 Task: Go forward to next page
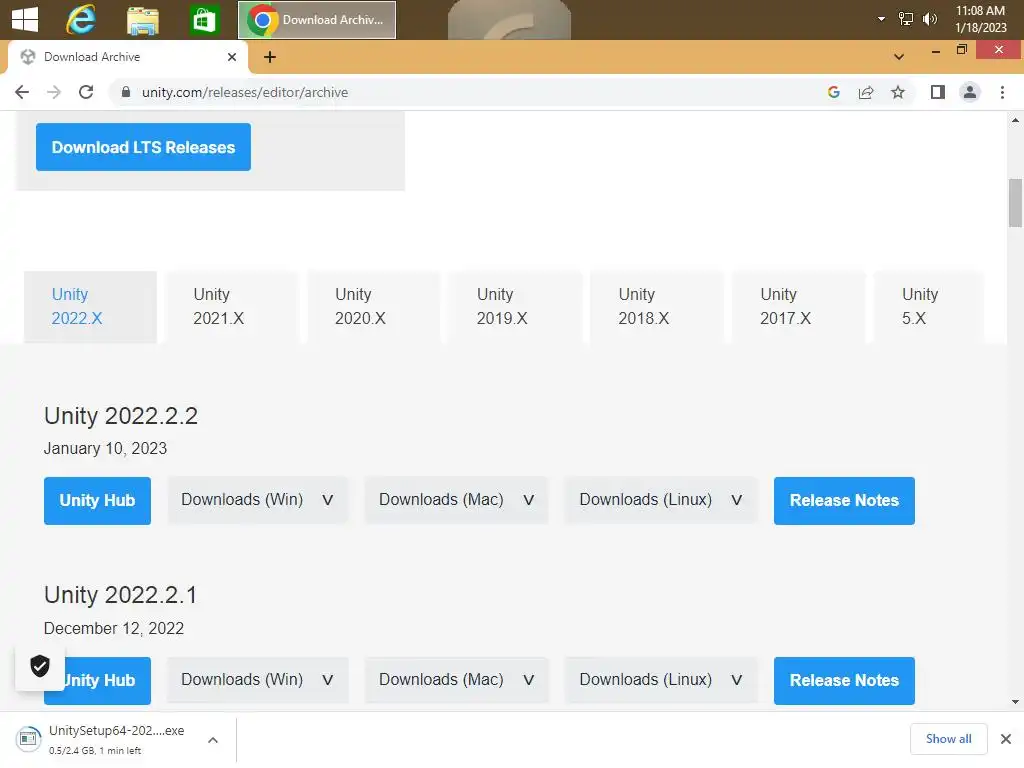coord(54,92)
